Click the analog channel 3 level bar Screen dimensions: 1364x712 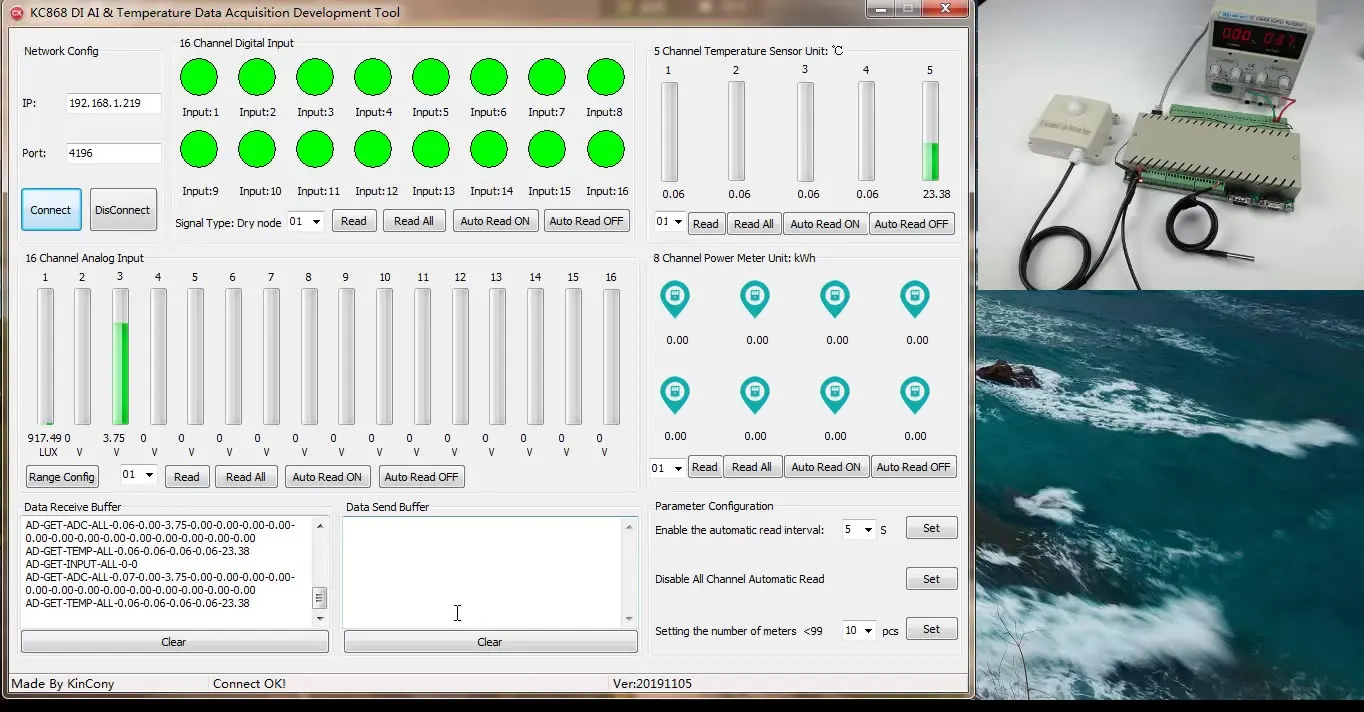pos(120,357)
